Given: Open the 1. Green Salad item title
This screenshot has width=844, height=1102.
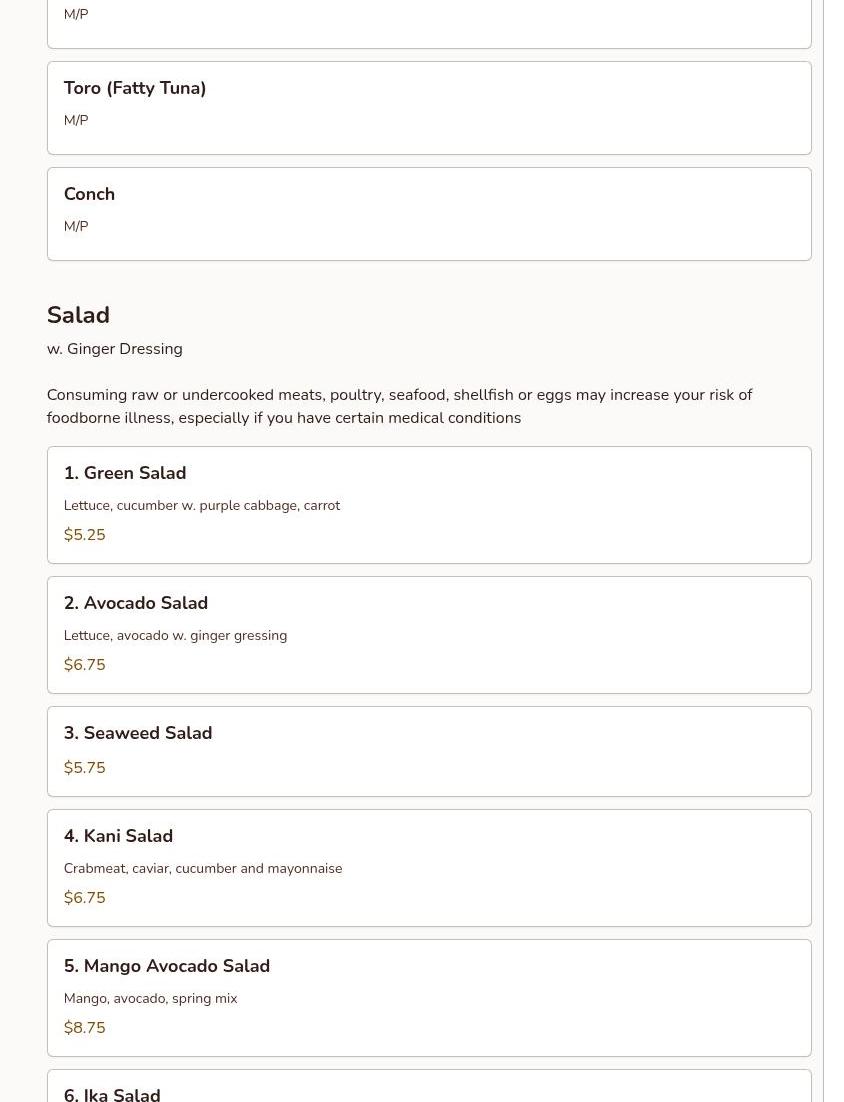Looking at the screenshot, I should (x=125, y=473).
